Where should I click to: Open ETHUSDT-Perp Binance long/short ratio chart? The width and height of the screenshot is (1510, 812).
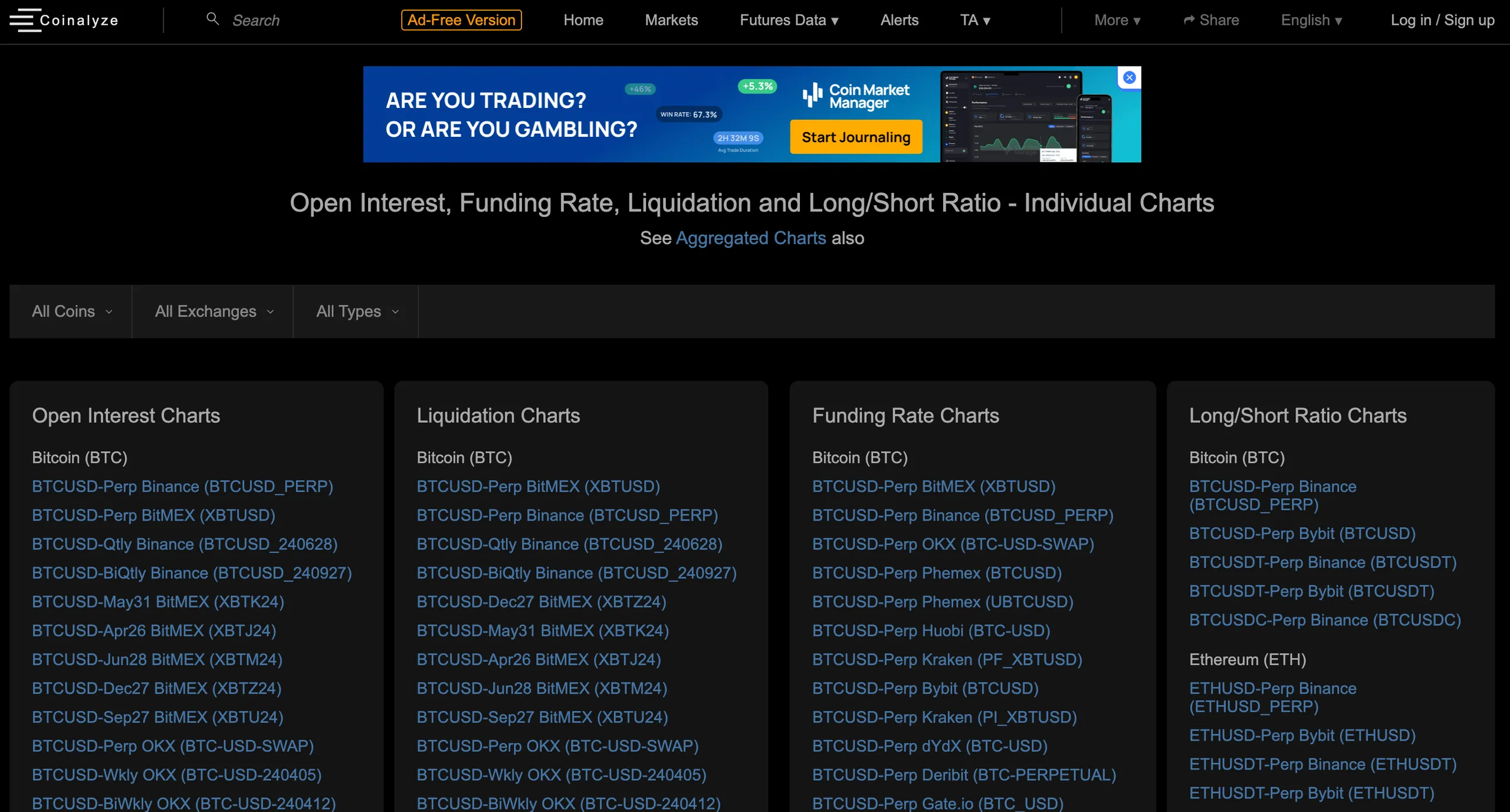click(x=1322, y=764)
